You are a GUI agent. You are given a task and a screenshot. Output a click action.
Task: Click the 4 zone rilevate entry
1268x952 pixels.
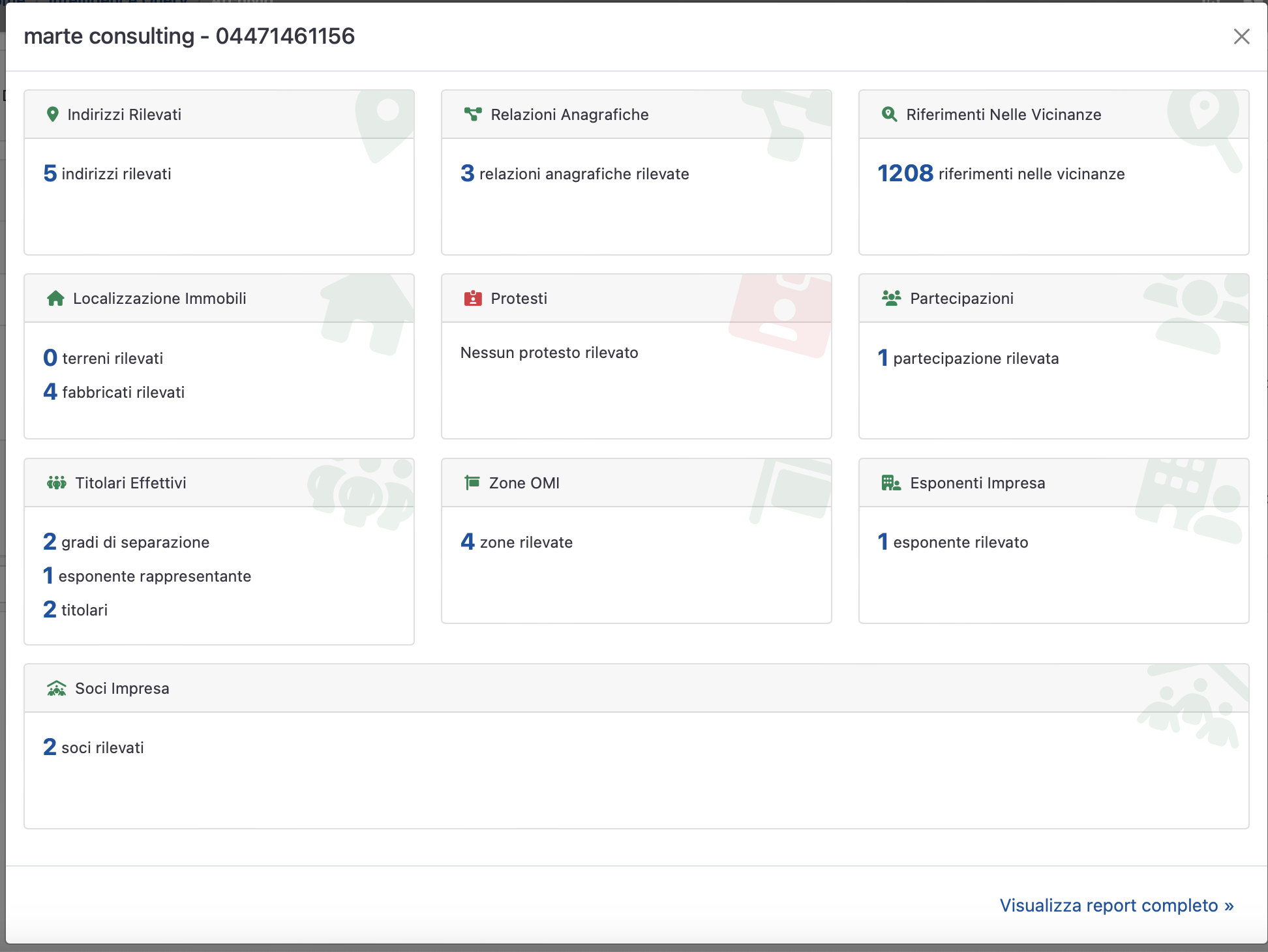point(517,543)
